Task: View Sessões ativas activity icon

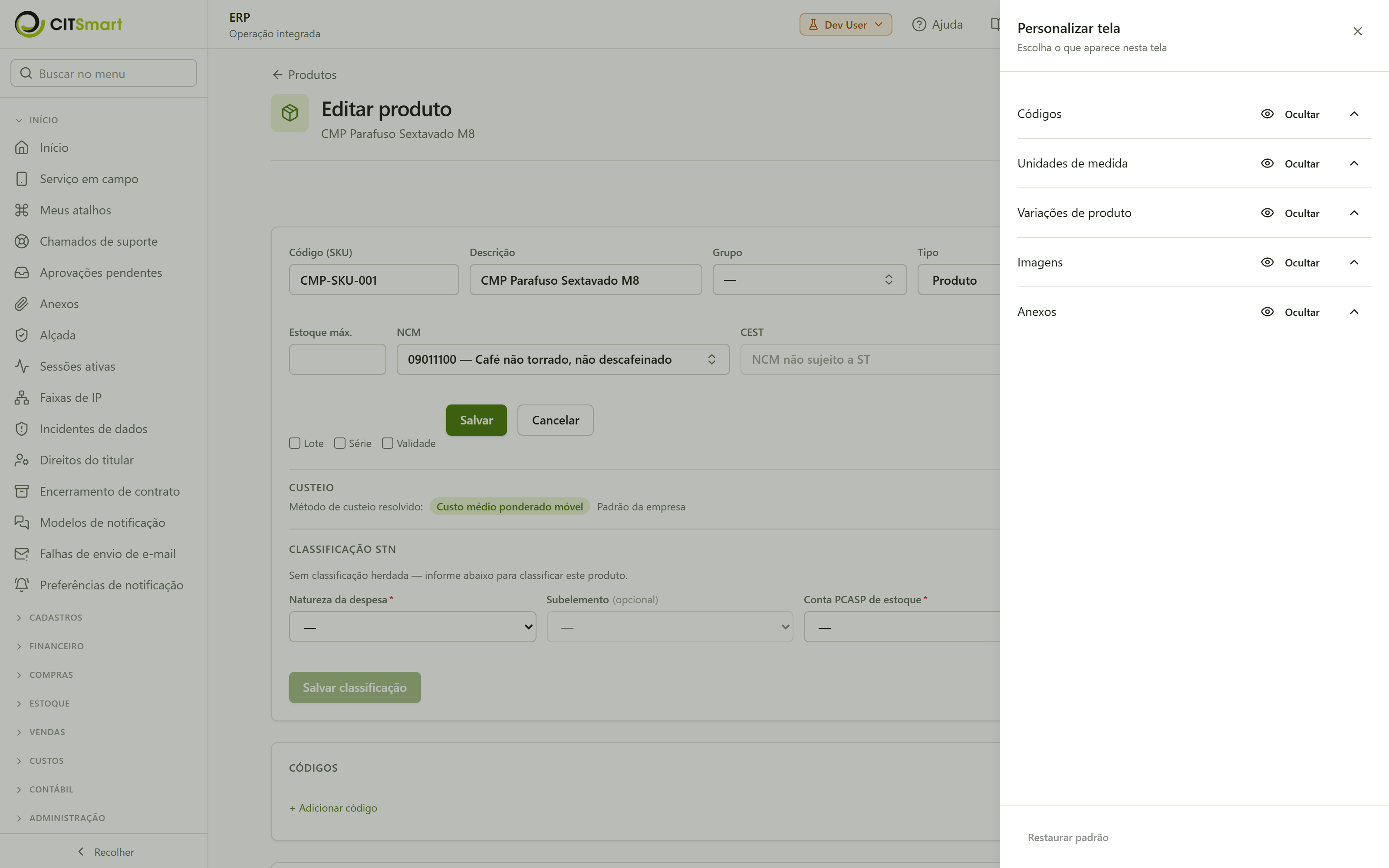Action: coord(22,366)
